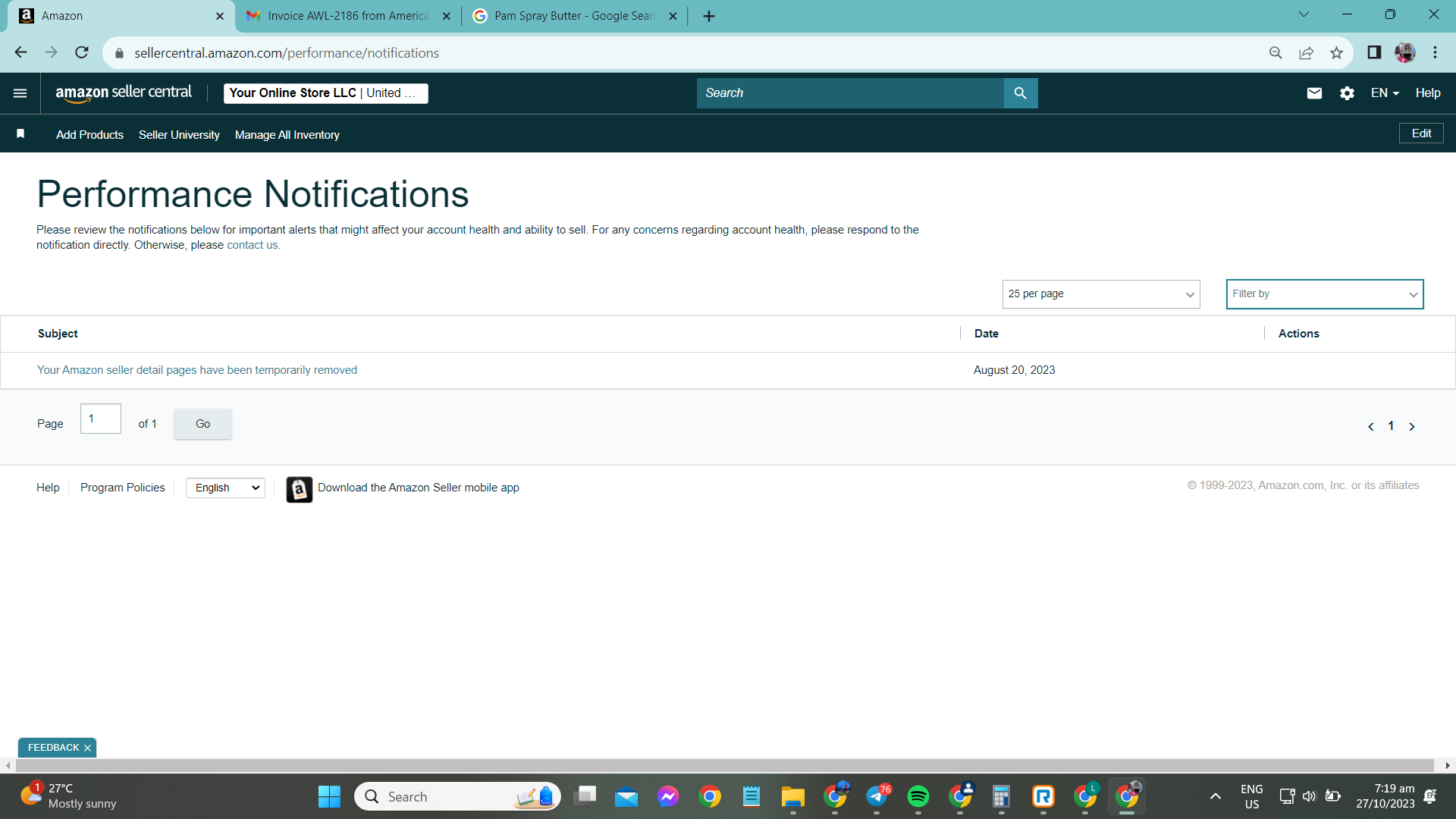Toggle the browser side panel
Viewport: 1456px width, 819px height.
click(x=1374, y=52)
